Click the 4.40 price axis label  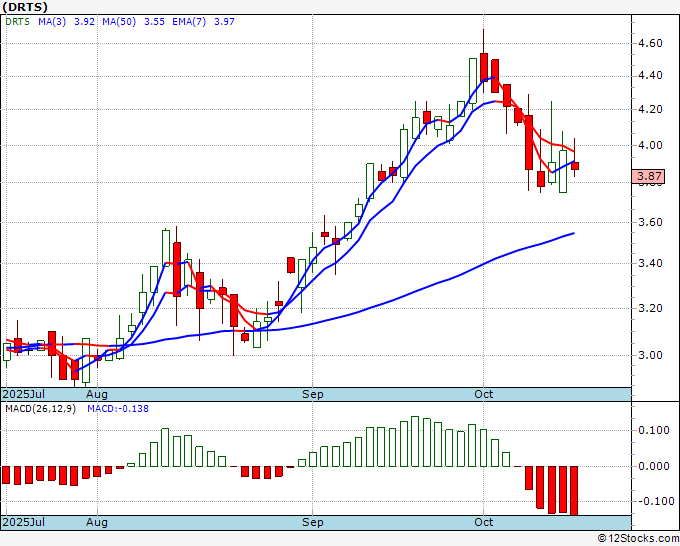click(x=650, y=75)
